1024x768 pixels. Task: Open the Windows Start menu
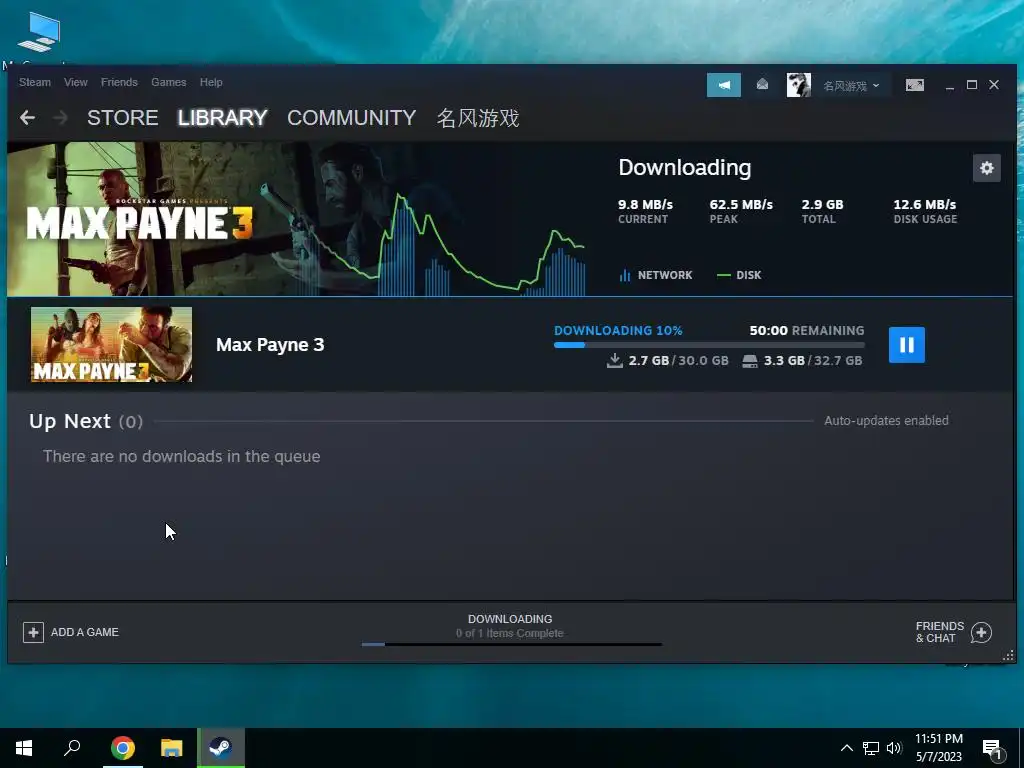tap(24, 748)
